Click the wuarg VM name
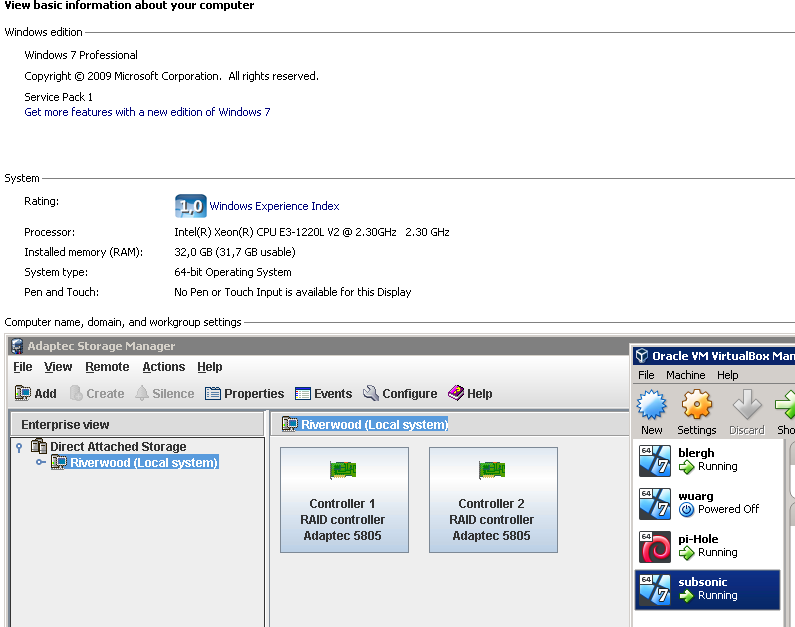Viewport: 795px width, 627px height. click(696, 496)
